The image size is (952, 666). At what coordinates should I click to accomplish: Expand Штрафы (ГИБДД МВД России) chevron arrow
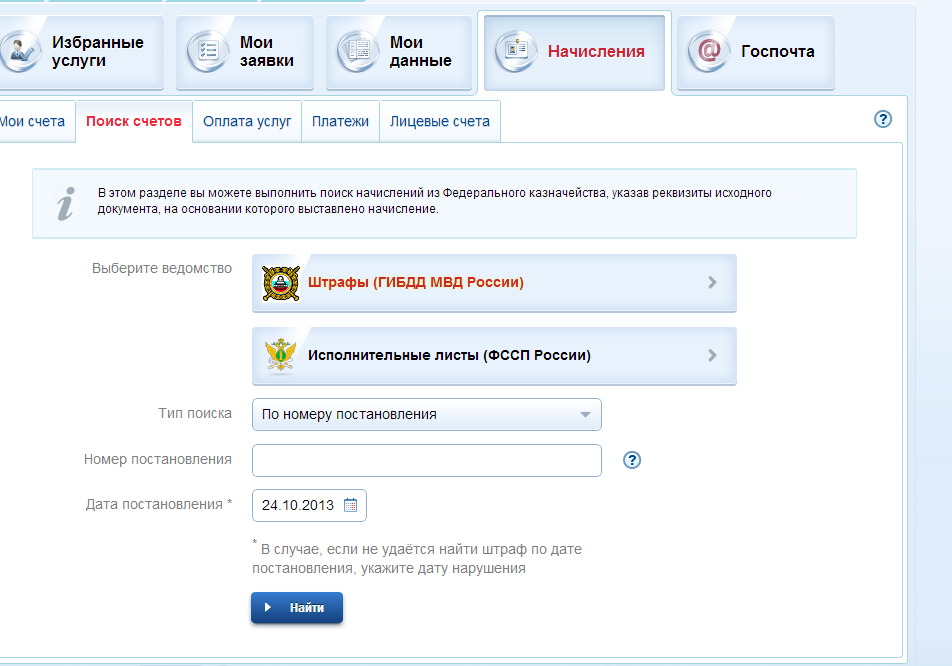712,283
